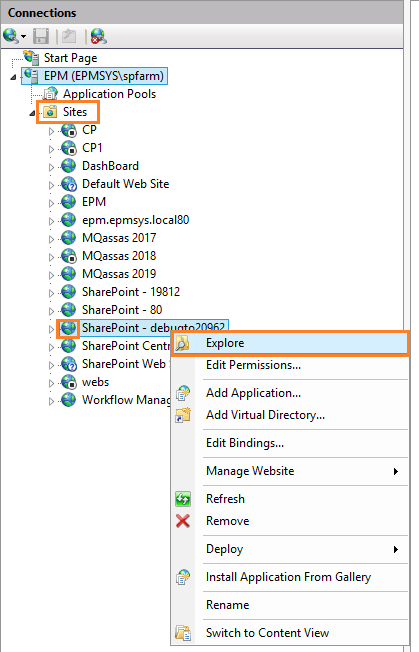Select Install Application From Gallery

tap(291, 577)
